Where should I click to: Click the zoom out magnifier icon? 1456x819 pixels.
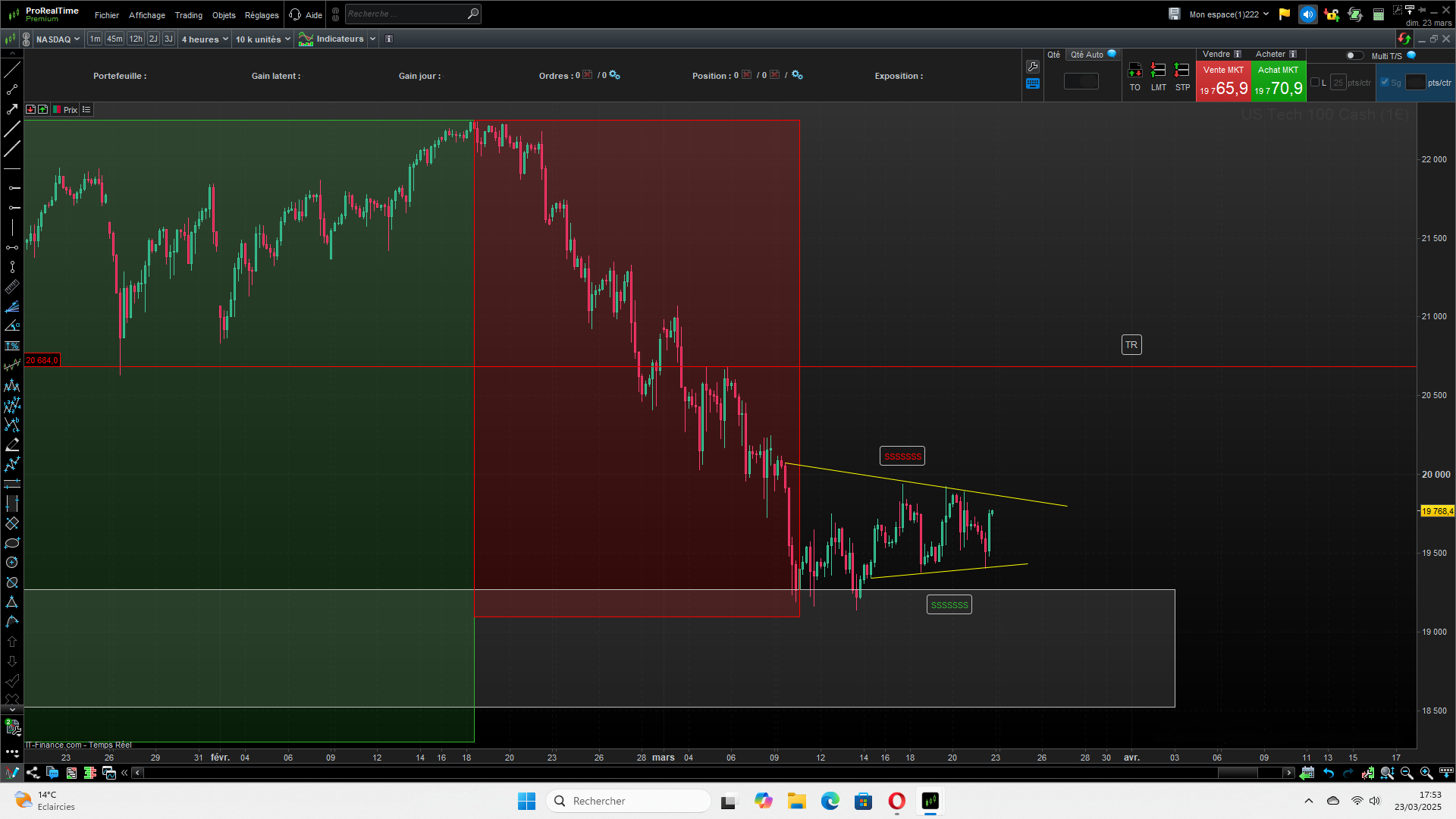coord(1407,773)
